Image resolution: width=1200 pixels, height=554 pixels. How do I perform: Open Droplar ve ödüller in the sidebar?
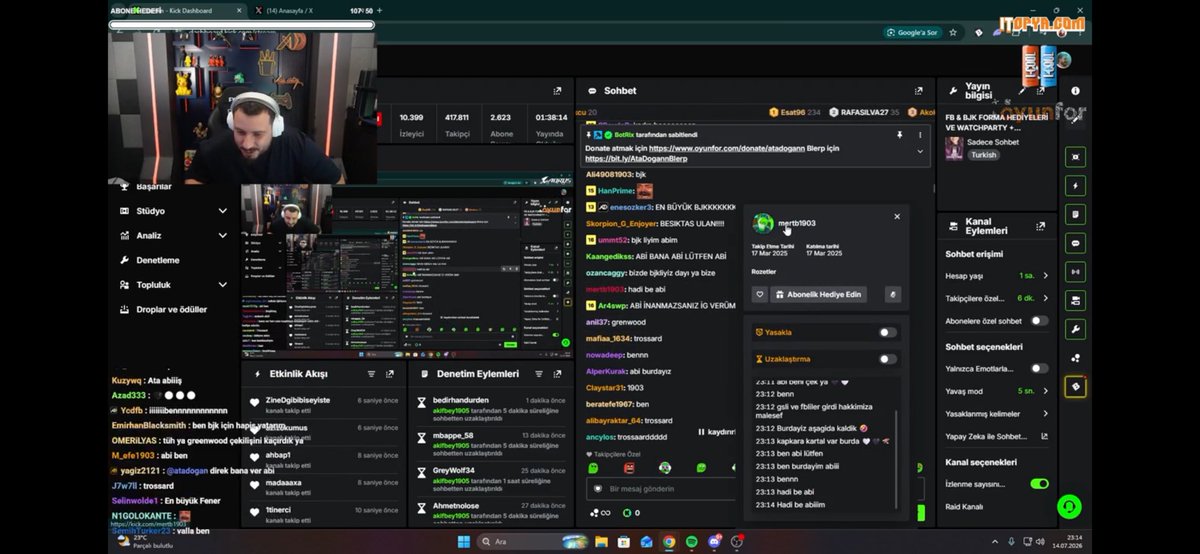[x=171, y=309]
